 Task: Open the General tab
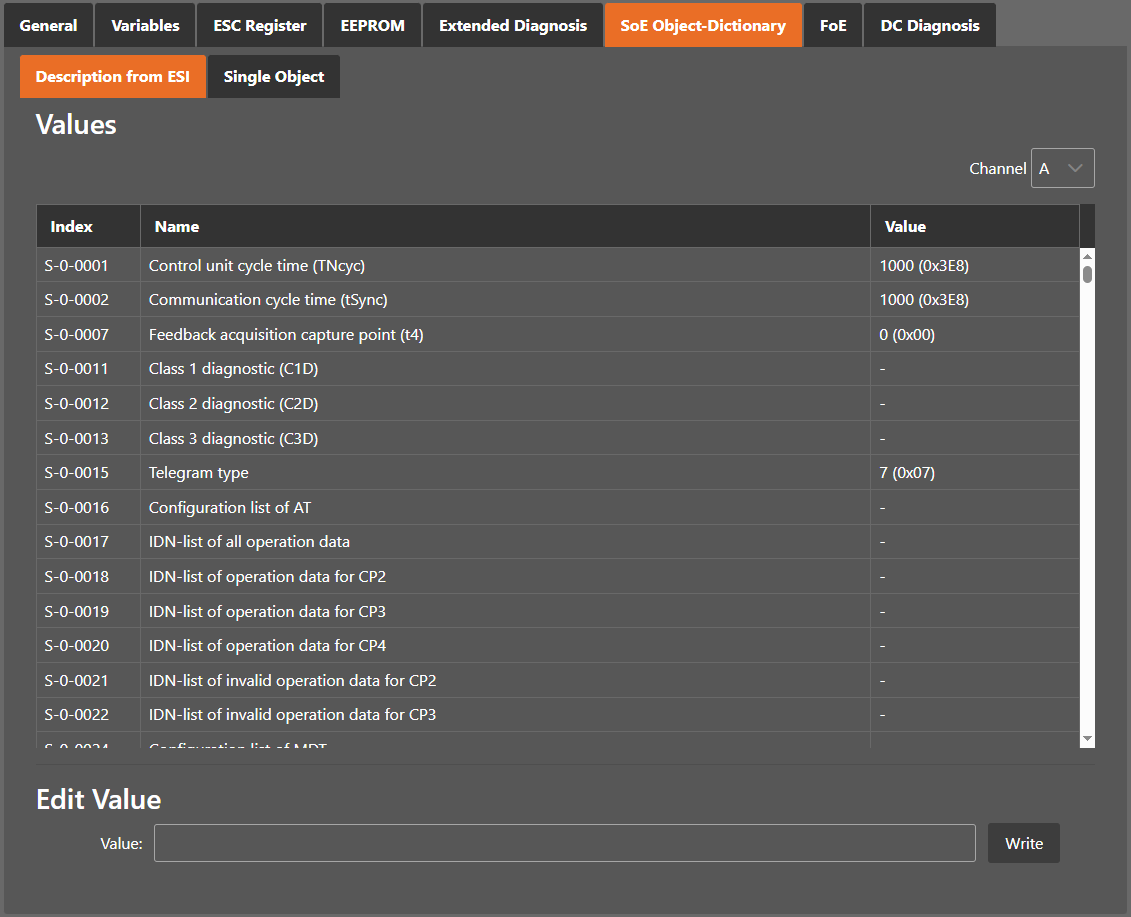point(48,25)
